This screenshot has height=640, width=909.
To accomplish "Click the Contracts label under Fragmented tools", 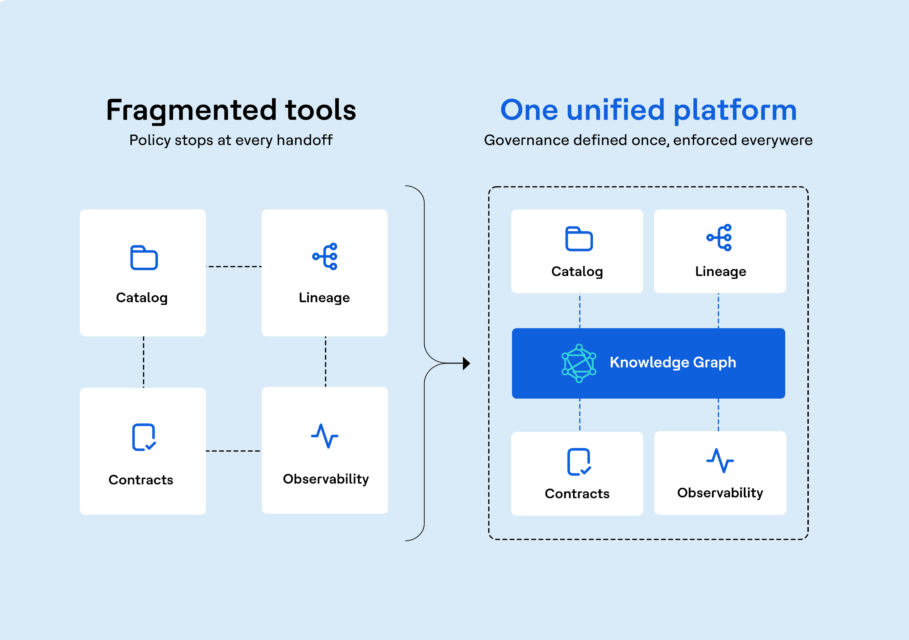I will (x=141, y=480).
